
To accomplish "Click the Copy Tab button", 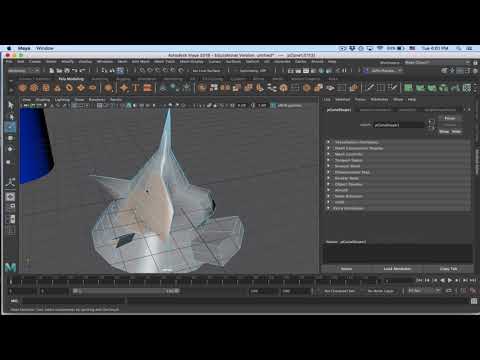I will tap(448, 269).
